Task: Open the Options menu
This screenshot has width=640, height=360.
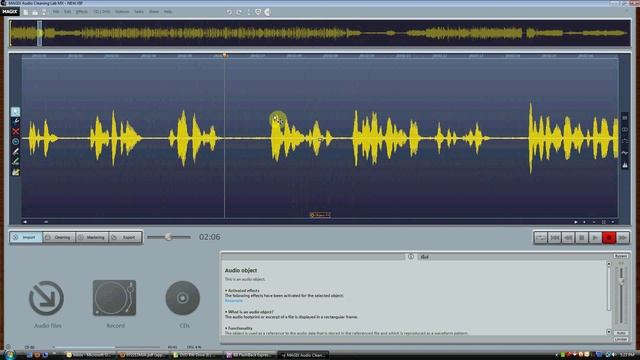Action: point(122,12)
